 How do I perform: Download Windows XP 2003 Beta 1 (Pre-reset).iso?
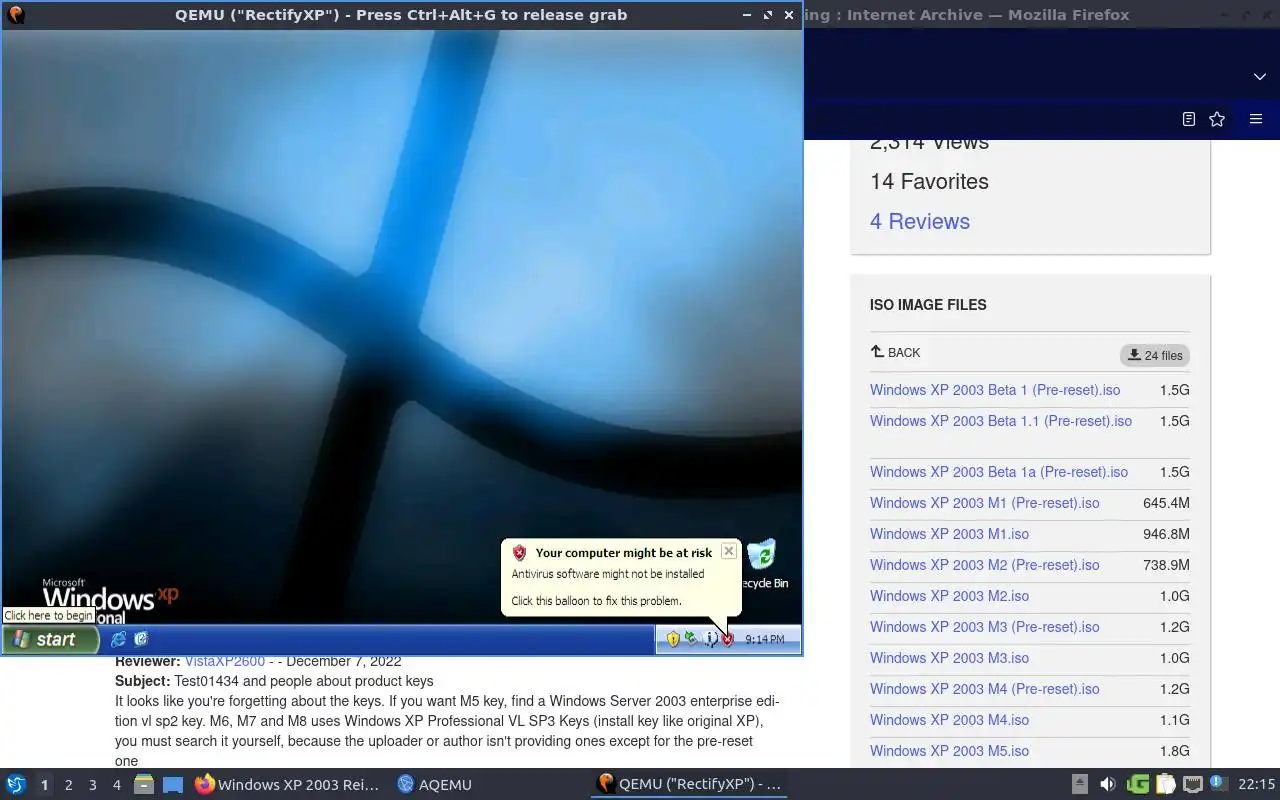point(995,390)
